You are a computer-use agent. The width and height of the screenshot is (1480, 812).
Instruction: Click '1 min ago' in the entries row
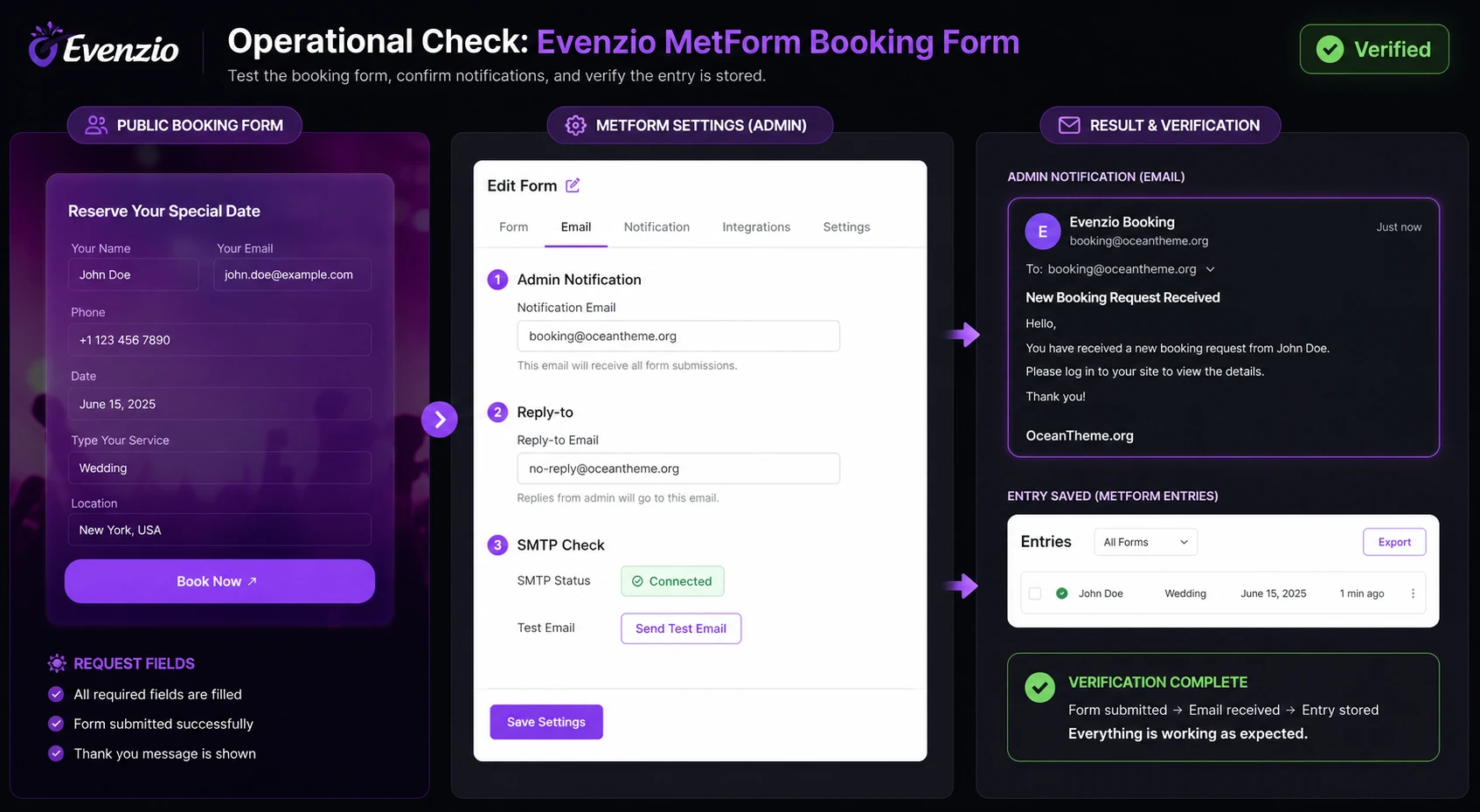pos(1362,593)
